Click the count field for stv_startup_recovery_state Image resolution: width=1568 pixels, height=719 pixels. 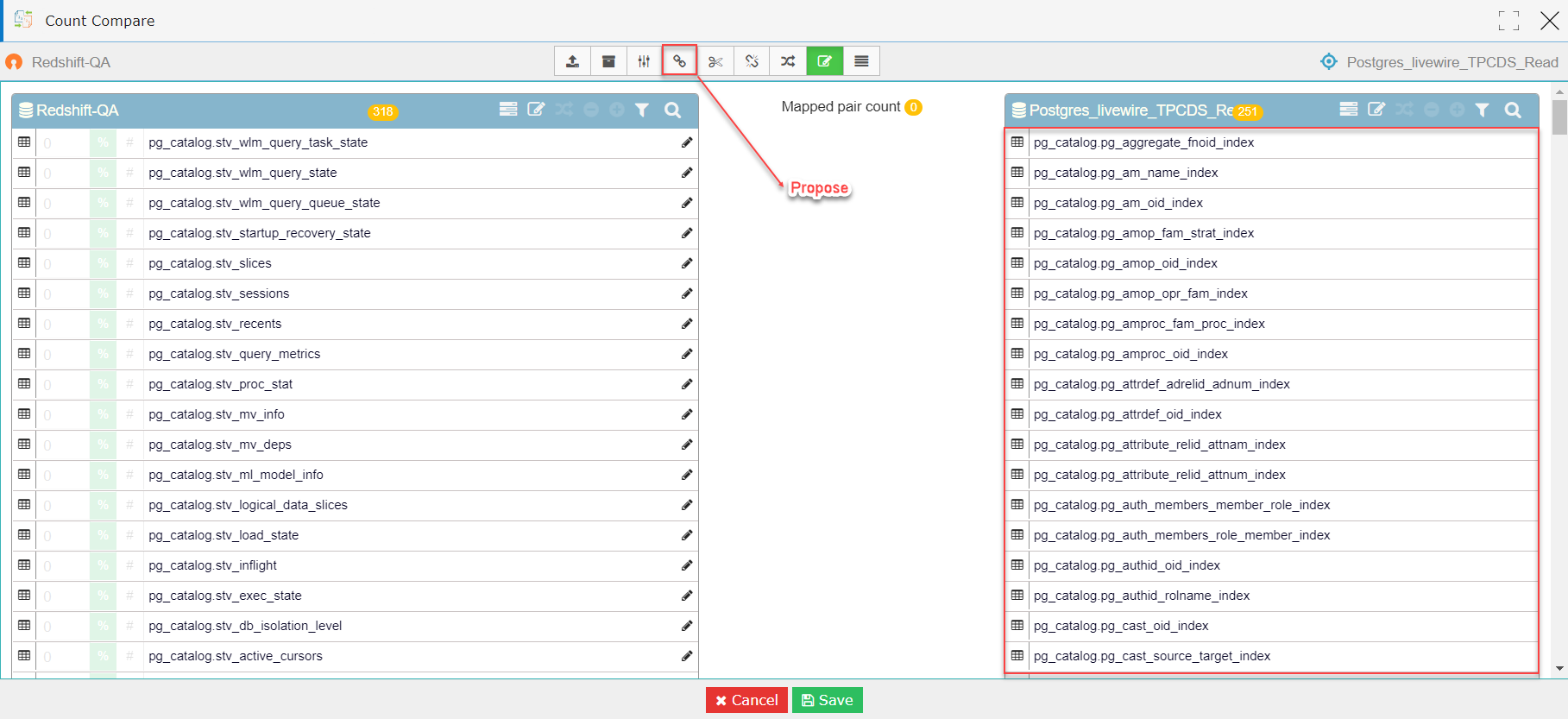pyautogui.click(x=62, y=233)
